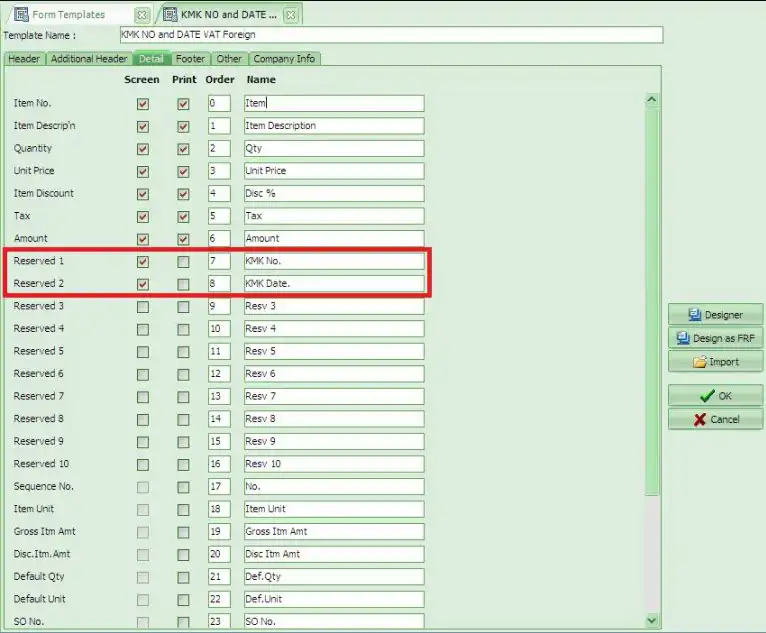766x633 pixels.
Task: Enable Screen checkbox for Reserved 3
Action: point(143,306)
